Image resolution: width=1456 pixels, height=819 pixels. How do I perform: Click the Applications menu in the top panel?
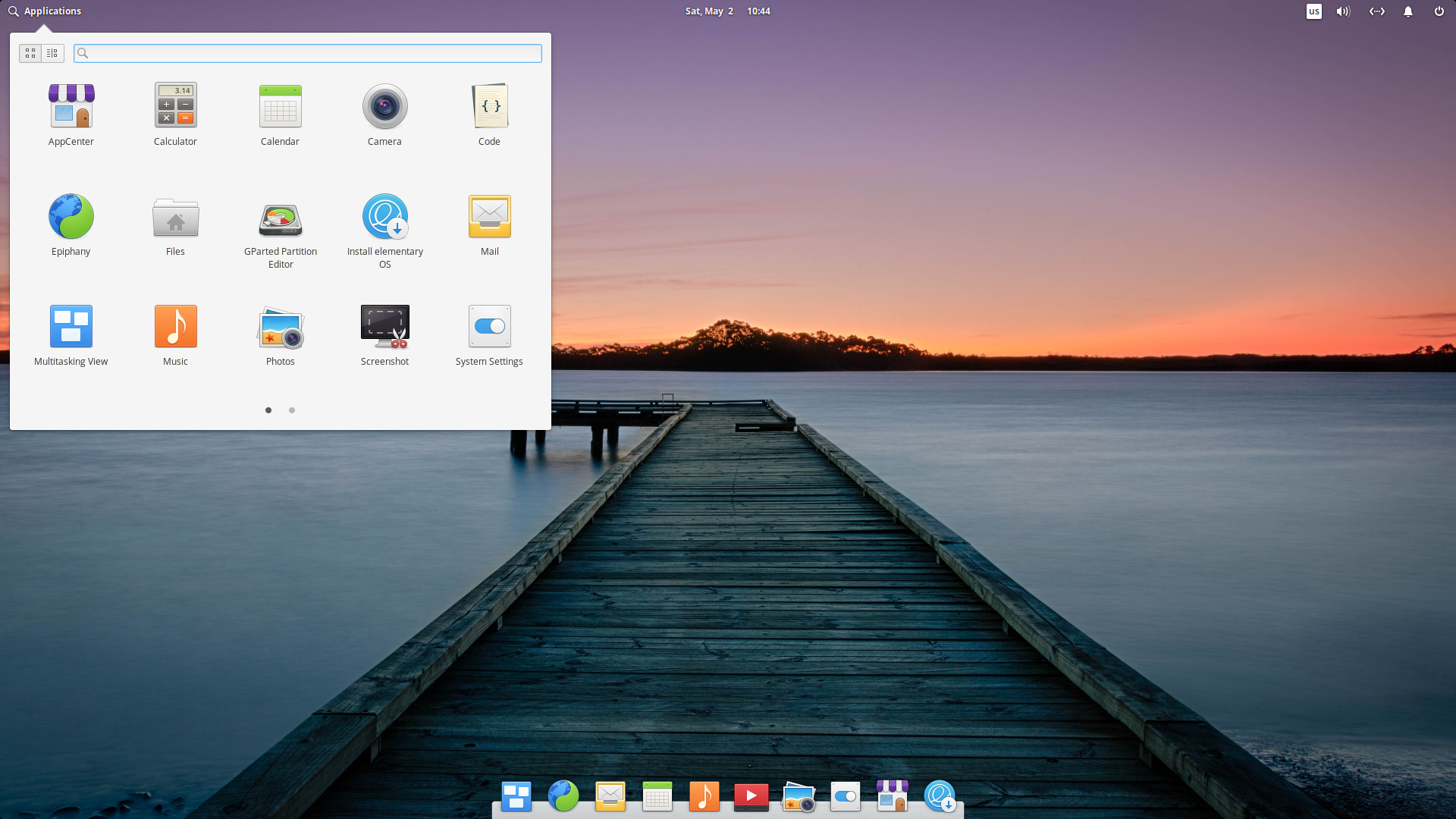45,11
